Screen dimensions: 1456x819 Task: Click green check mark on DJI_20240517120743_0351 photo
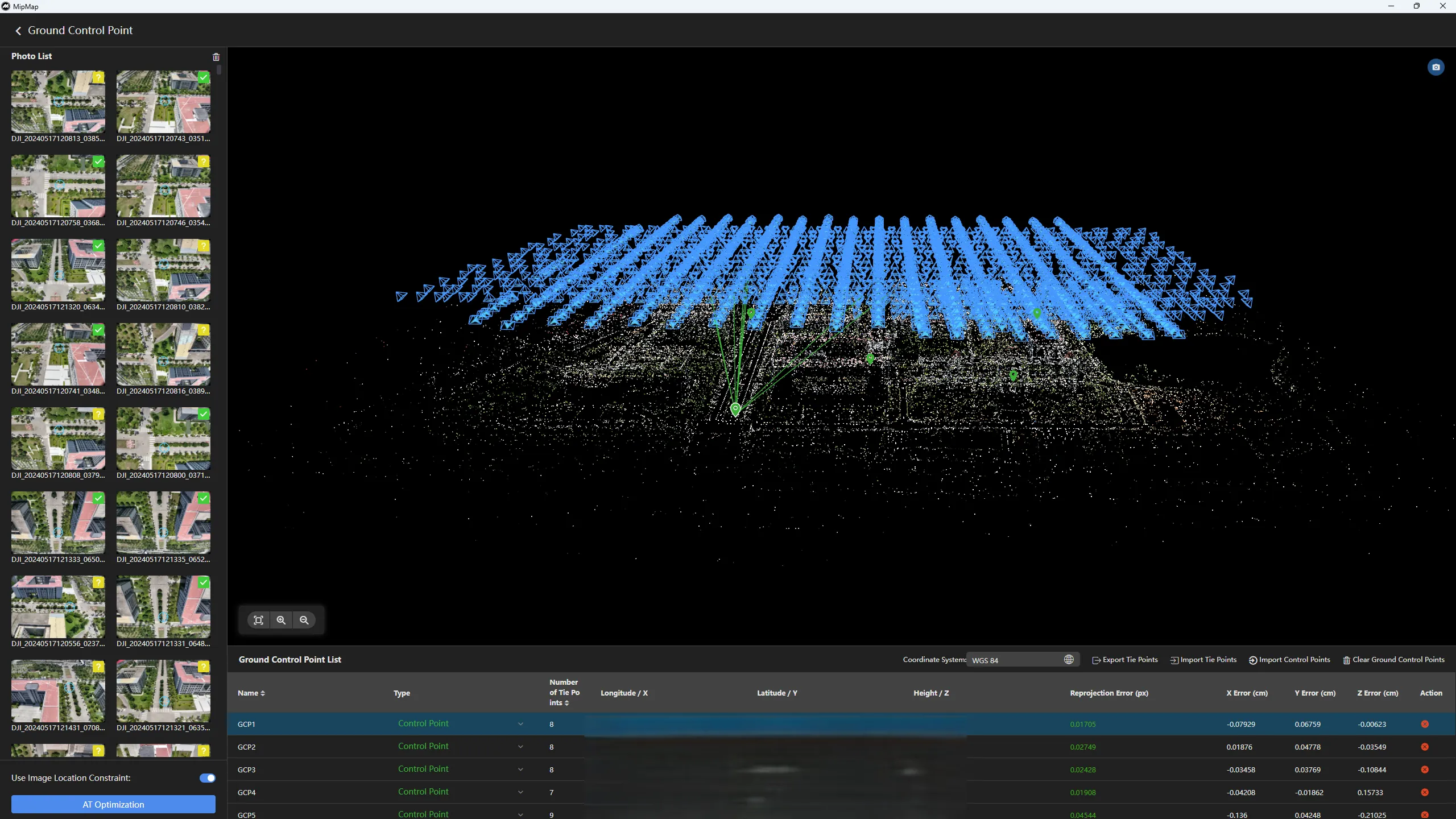(x=204, y=77)
